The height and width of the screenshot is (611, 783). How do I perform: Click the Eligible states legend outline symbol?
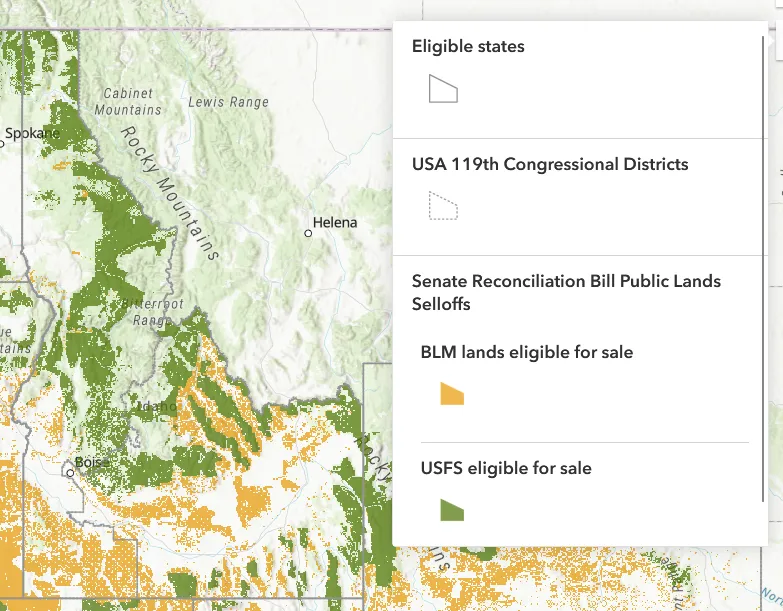[443, 89]
